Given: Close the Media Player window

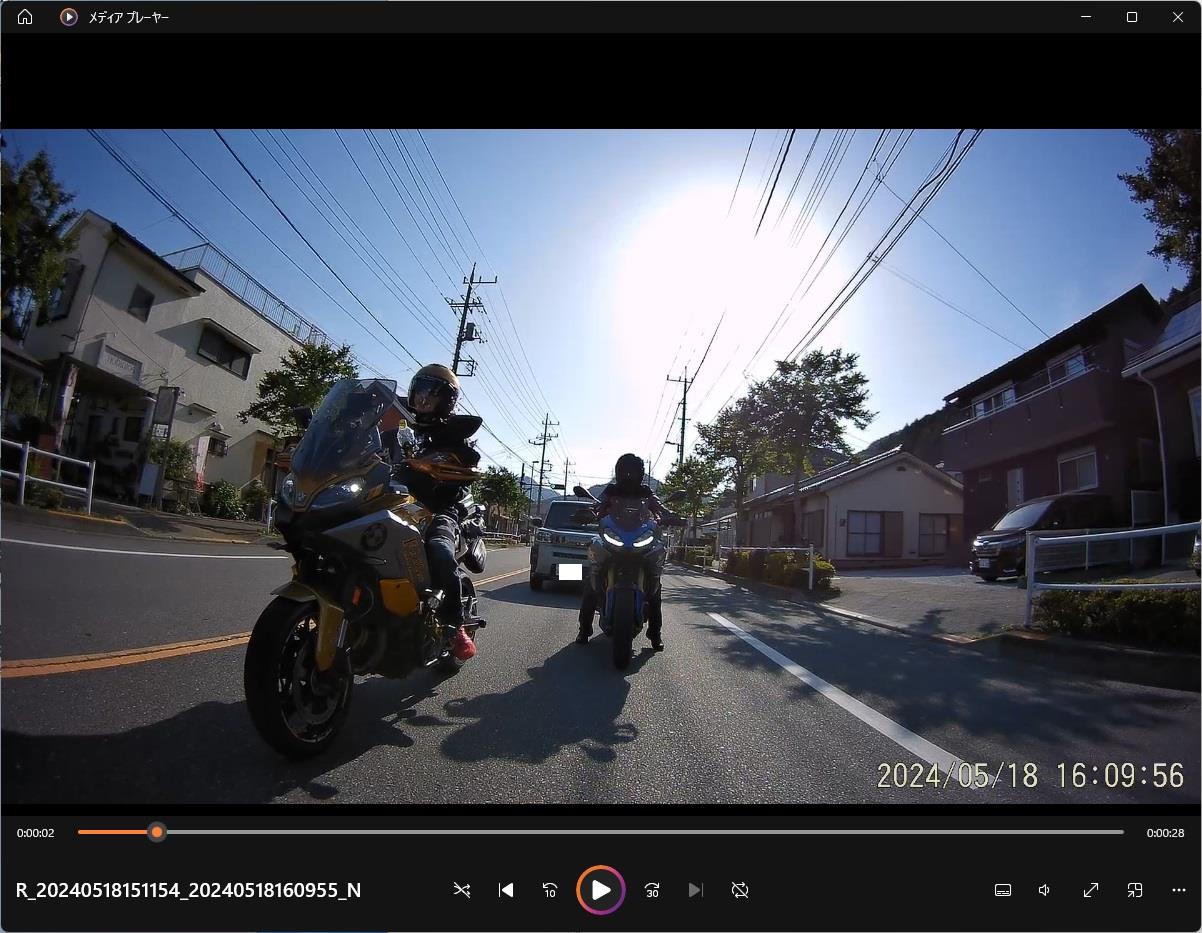Looking at the screenshot, I should coord(1178,17).
